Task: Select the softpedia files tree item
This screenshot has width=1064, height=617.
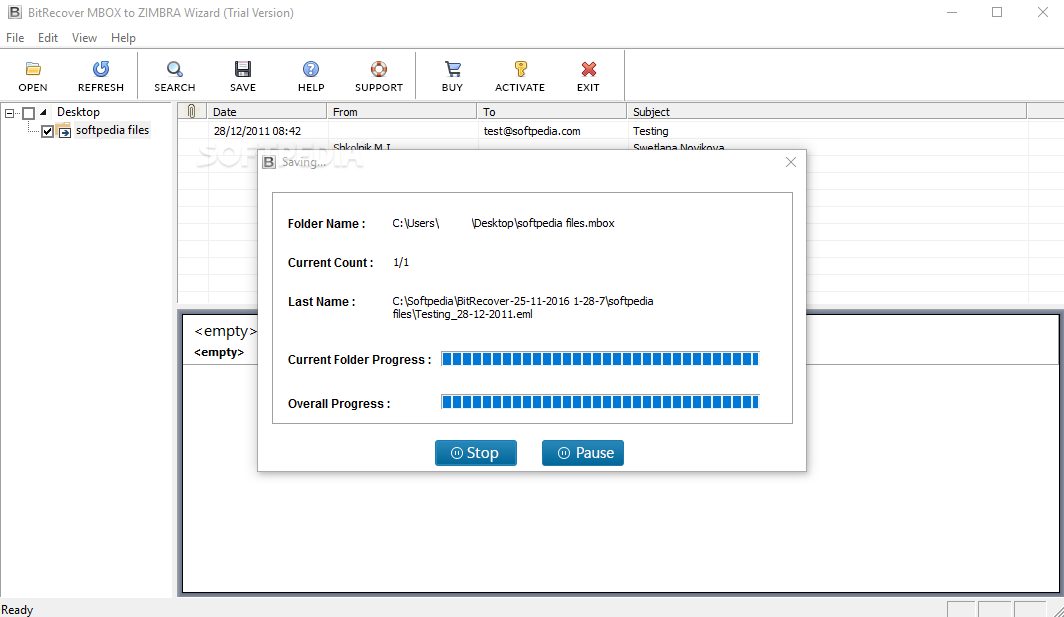Action: 112,130
